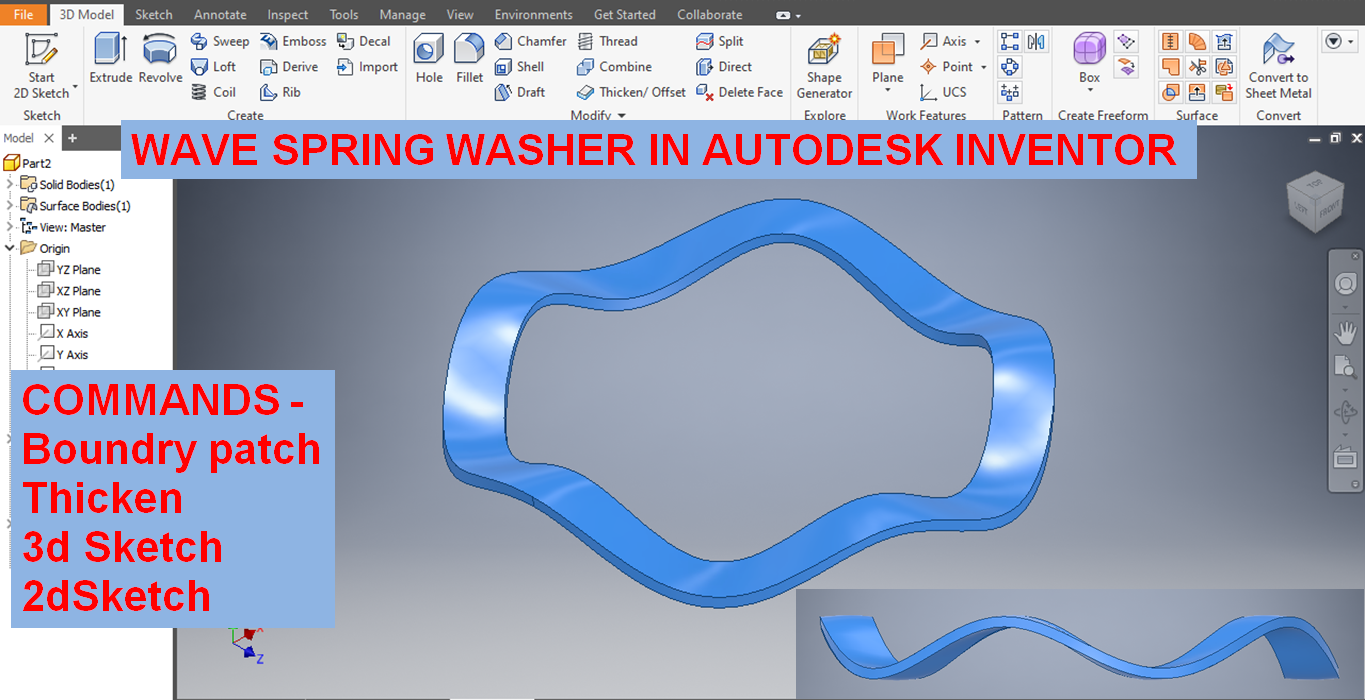Collapse the Origin folder

point(10,248)
